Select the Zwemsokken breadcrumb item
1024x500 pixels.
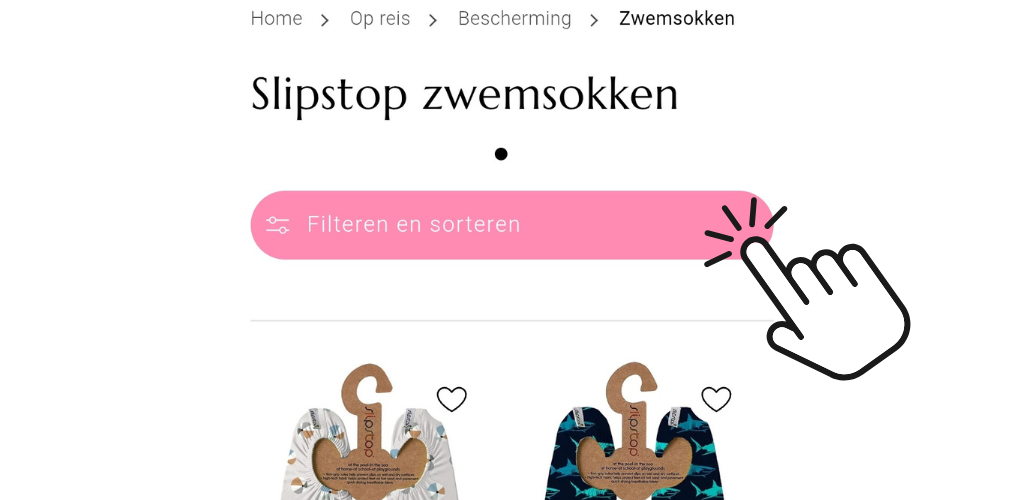(677, 19)
